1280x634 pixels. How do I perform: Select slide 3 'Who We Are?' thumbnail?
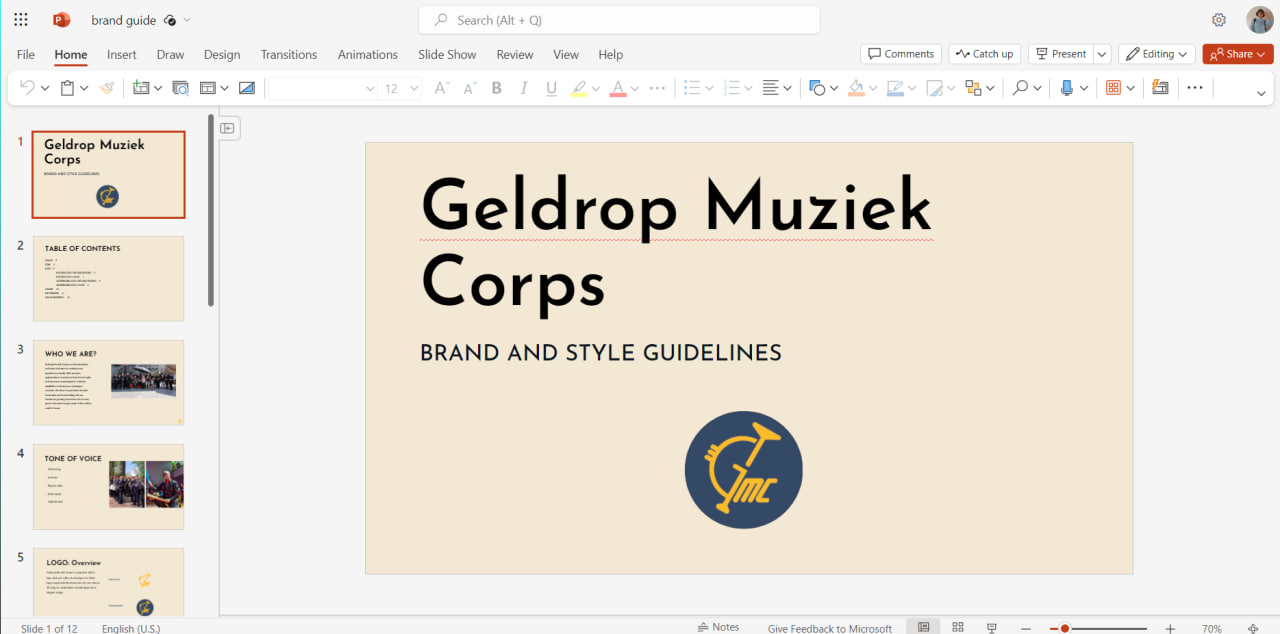click(108, 382)
